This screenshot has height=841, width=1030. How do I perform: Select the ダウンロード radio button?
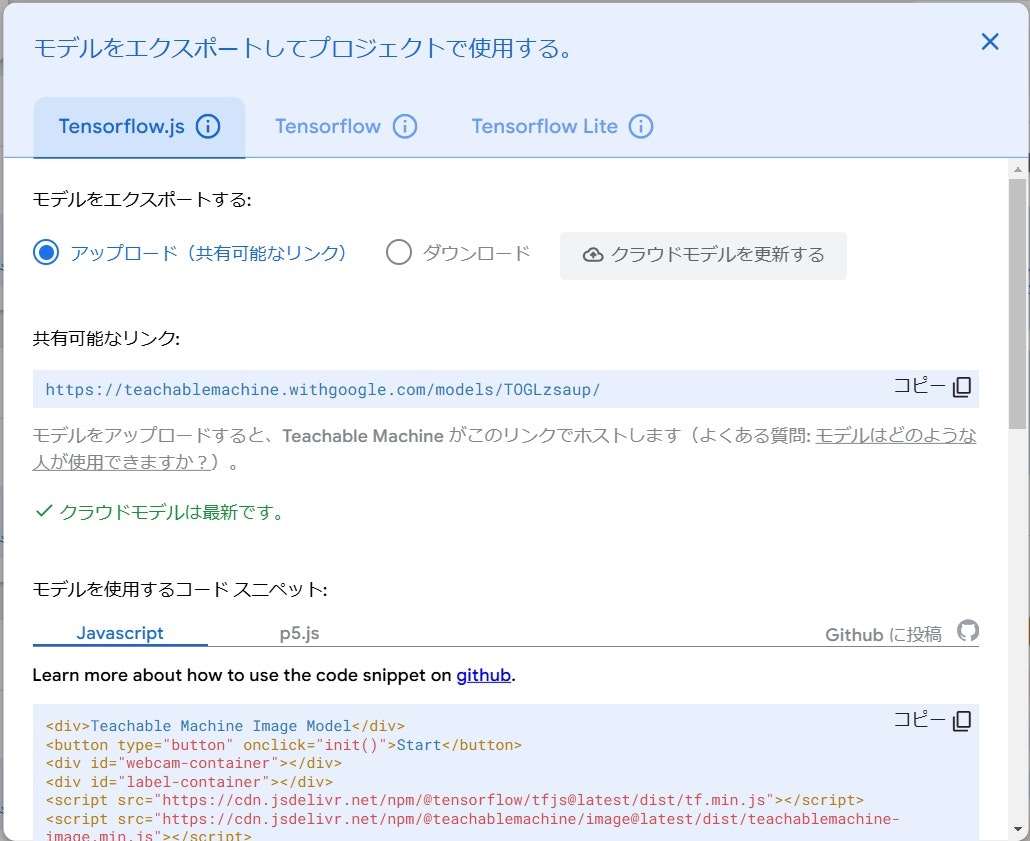click(399, 252)
